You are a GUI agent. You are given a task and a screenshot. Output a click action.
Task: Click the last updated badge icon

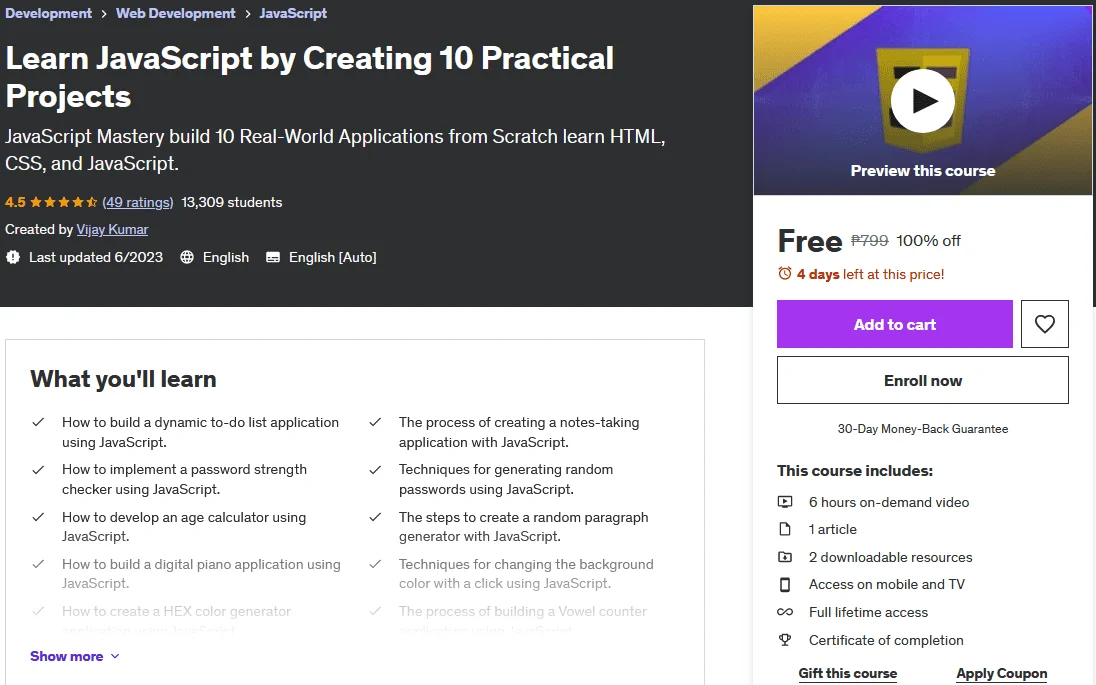pyautogui.click(x=13, y=257)
